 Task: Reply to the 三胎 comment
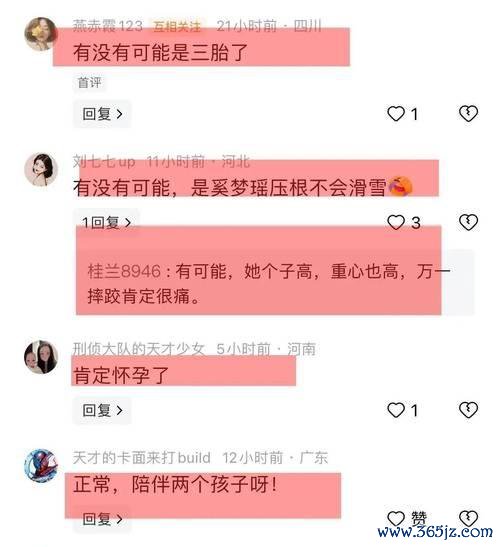[102, 114]
